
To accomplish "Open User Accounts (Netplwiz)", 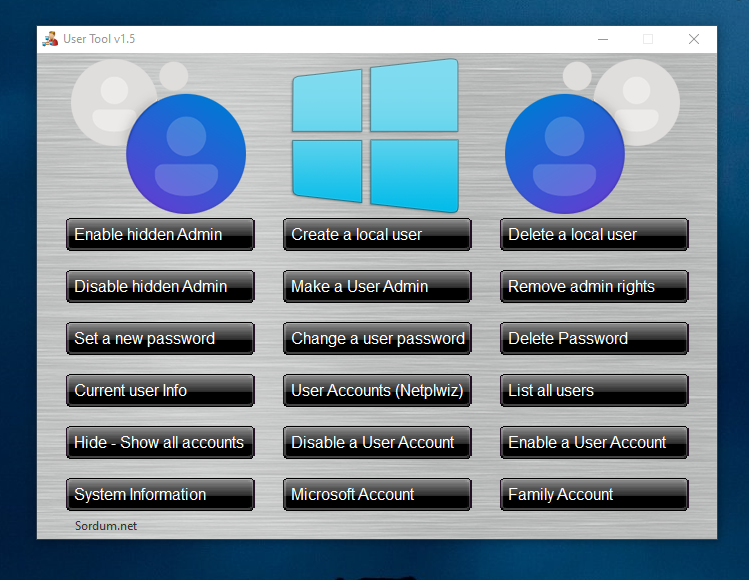I will [377, 391].
